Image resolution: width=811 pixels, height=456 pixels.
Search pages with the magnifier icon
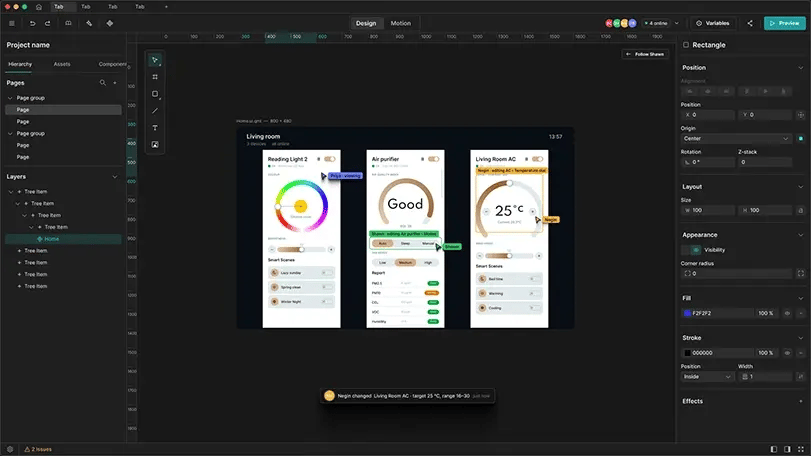[x=102, y=83]
